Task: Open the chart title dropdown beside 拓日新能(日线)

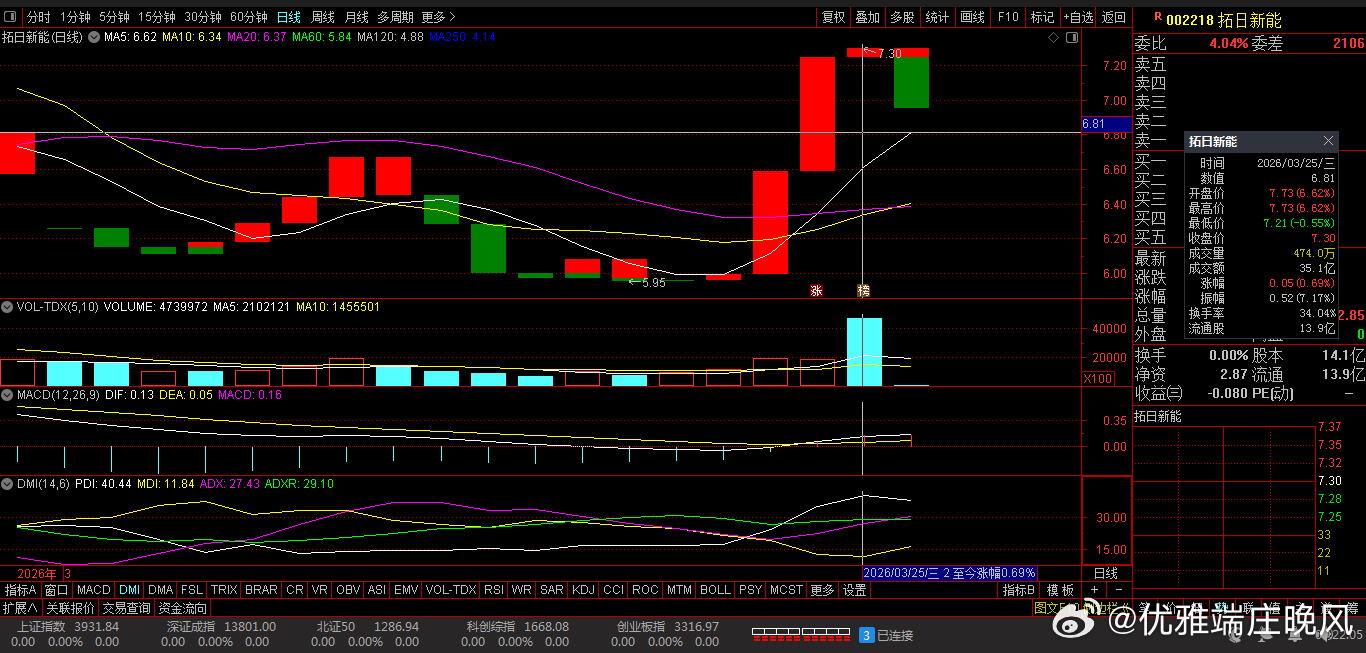Action: (x=94, y=37)
